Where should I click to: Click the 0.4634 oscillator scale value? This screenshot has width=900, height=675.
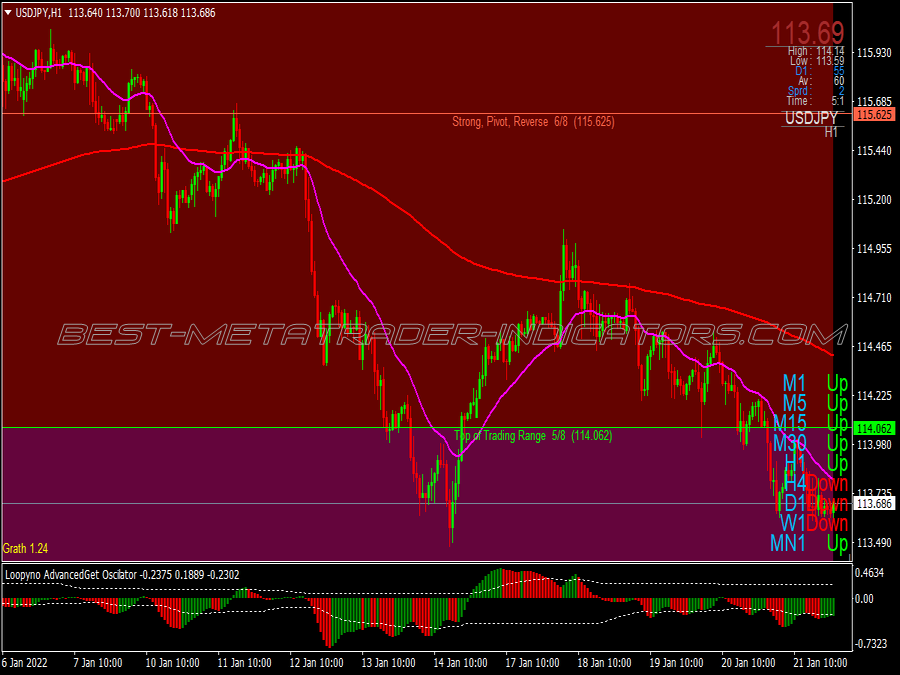click(x=869, y=573)
